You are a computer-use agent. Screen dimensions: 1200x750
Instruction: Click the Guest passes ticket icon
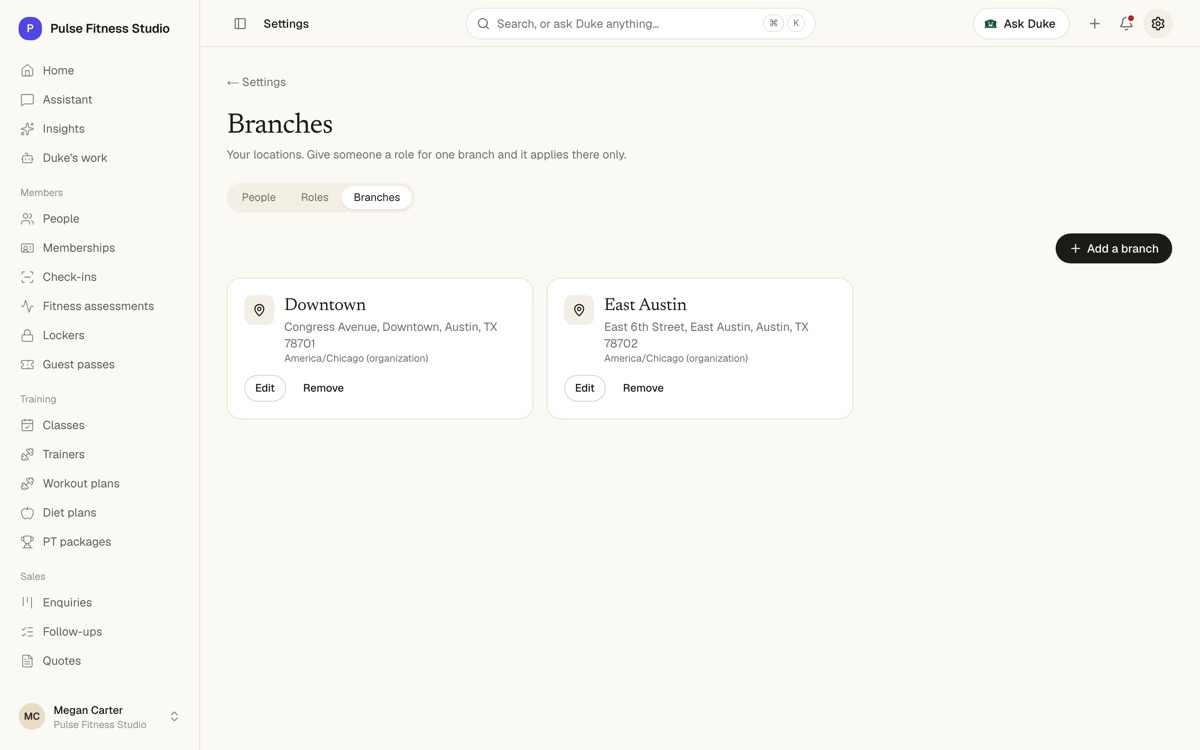(27, 365)
